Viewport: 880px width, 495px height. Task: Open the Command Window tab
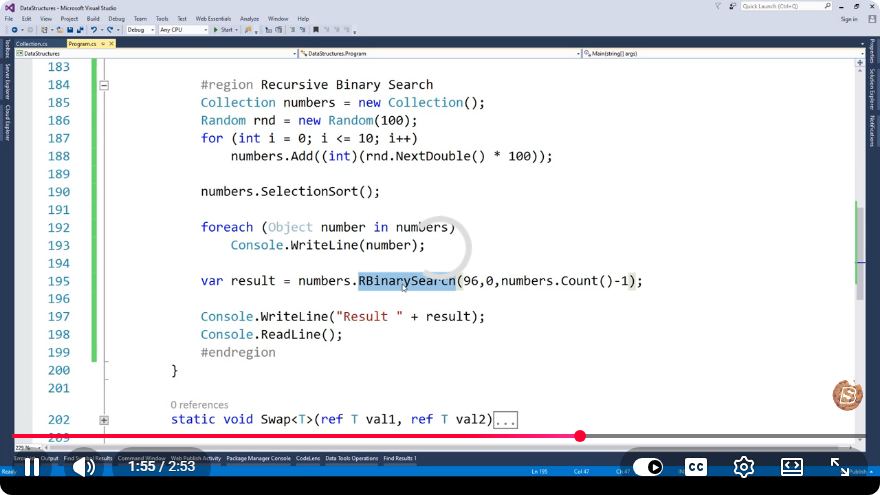(141, 459)
